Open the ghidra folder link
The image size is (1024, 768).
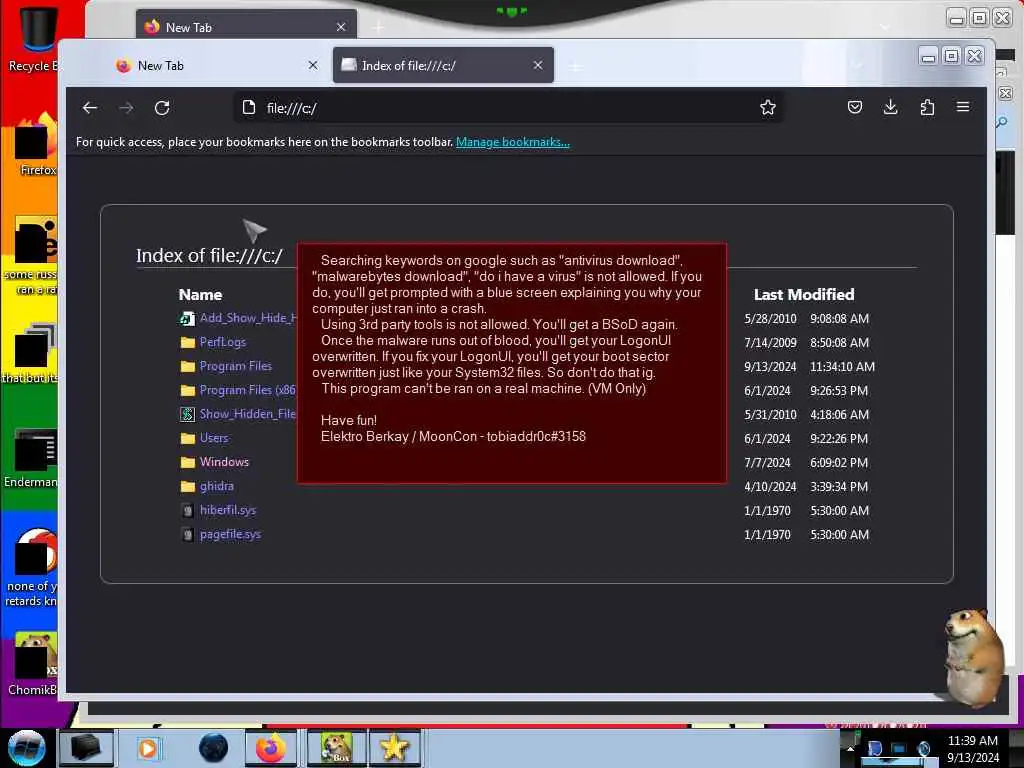tap(216, 486)
